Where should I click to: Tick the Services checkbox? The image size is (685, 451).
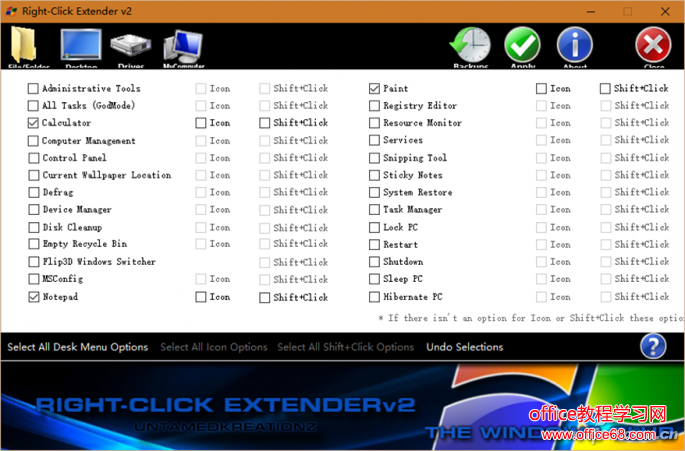tap(374, 140)
